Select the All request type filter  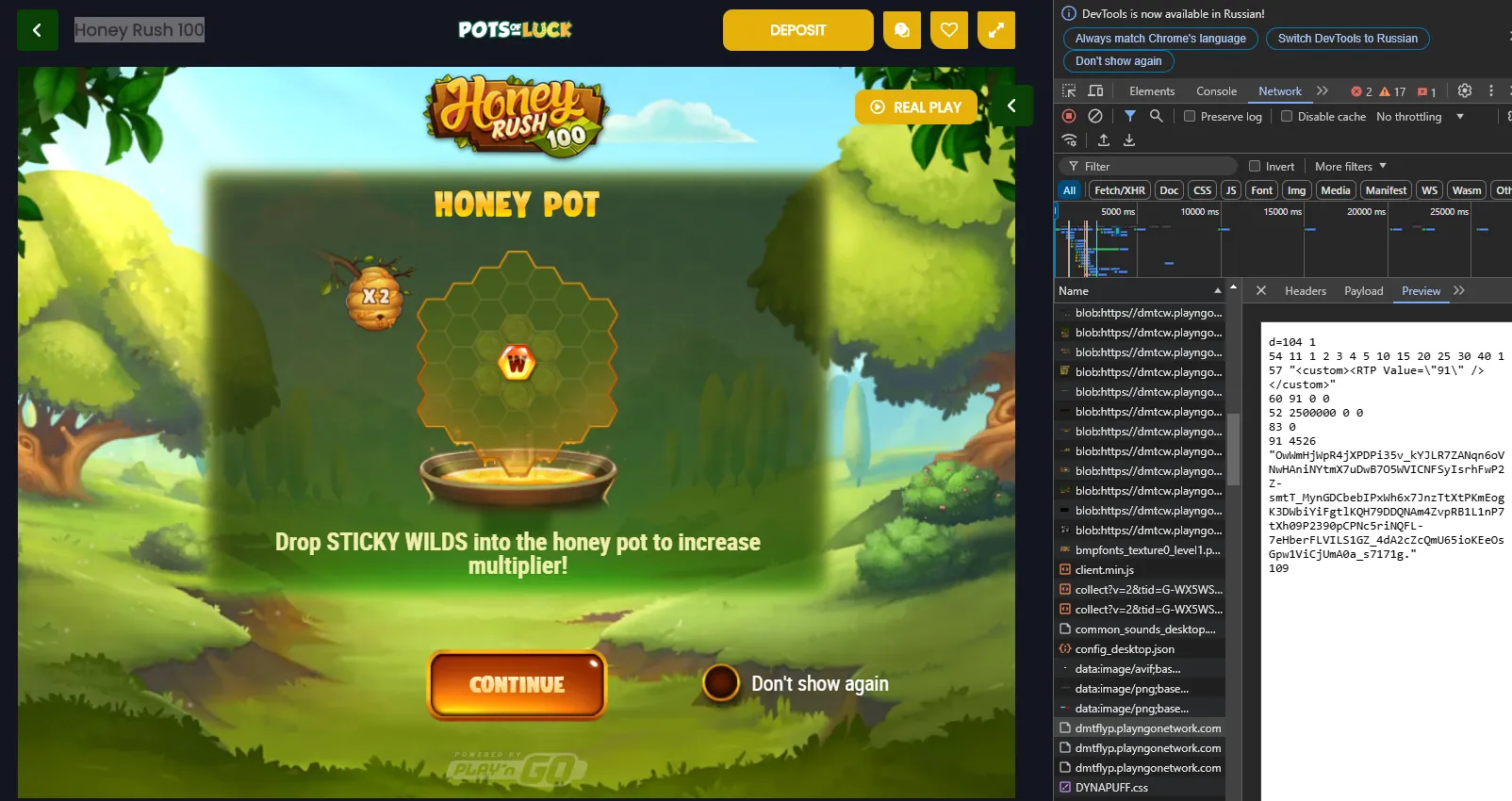1069,190
